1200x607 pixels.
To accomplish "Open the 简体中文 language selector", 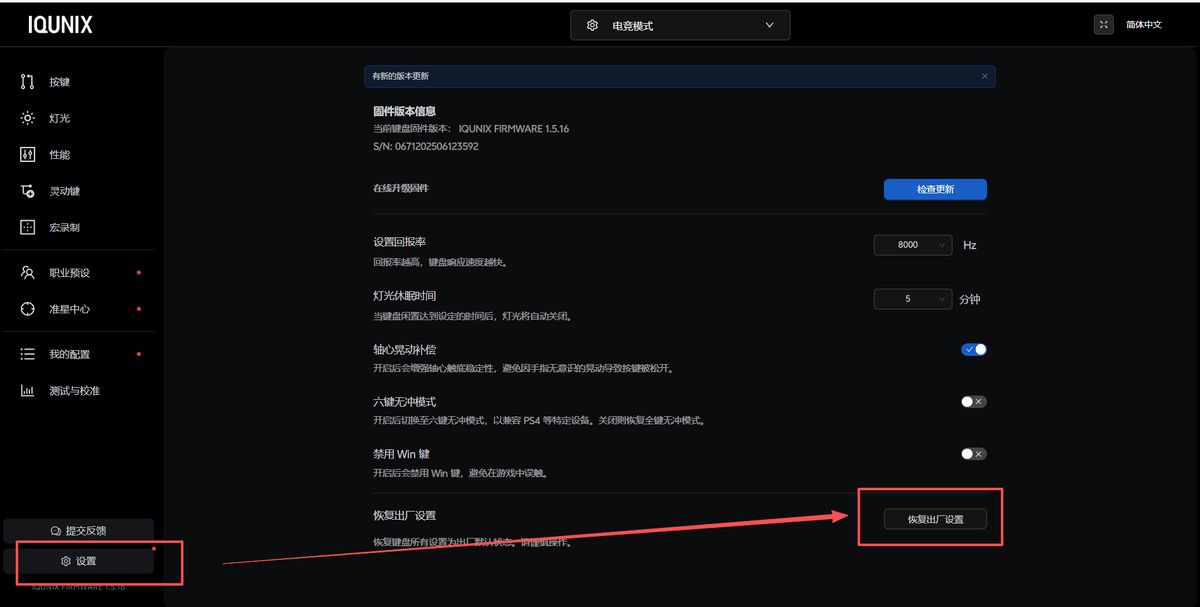I will click(x=1144, y=25).
